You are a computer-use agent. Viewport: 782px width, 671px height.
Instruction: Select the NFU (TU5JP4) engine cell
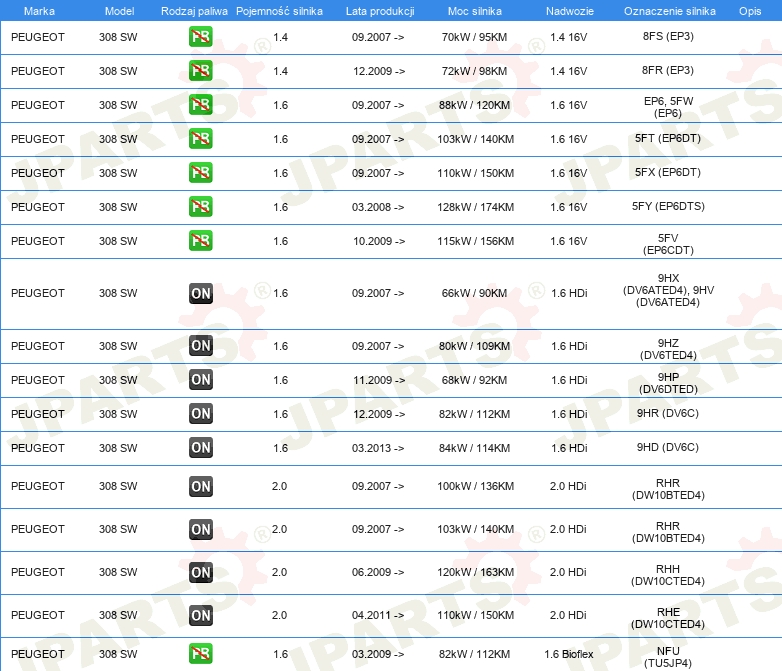click(668, 657)
